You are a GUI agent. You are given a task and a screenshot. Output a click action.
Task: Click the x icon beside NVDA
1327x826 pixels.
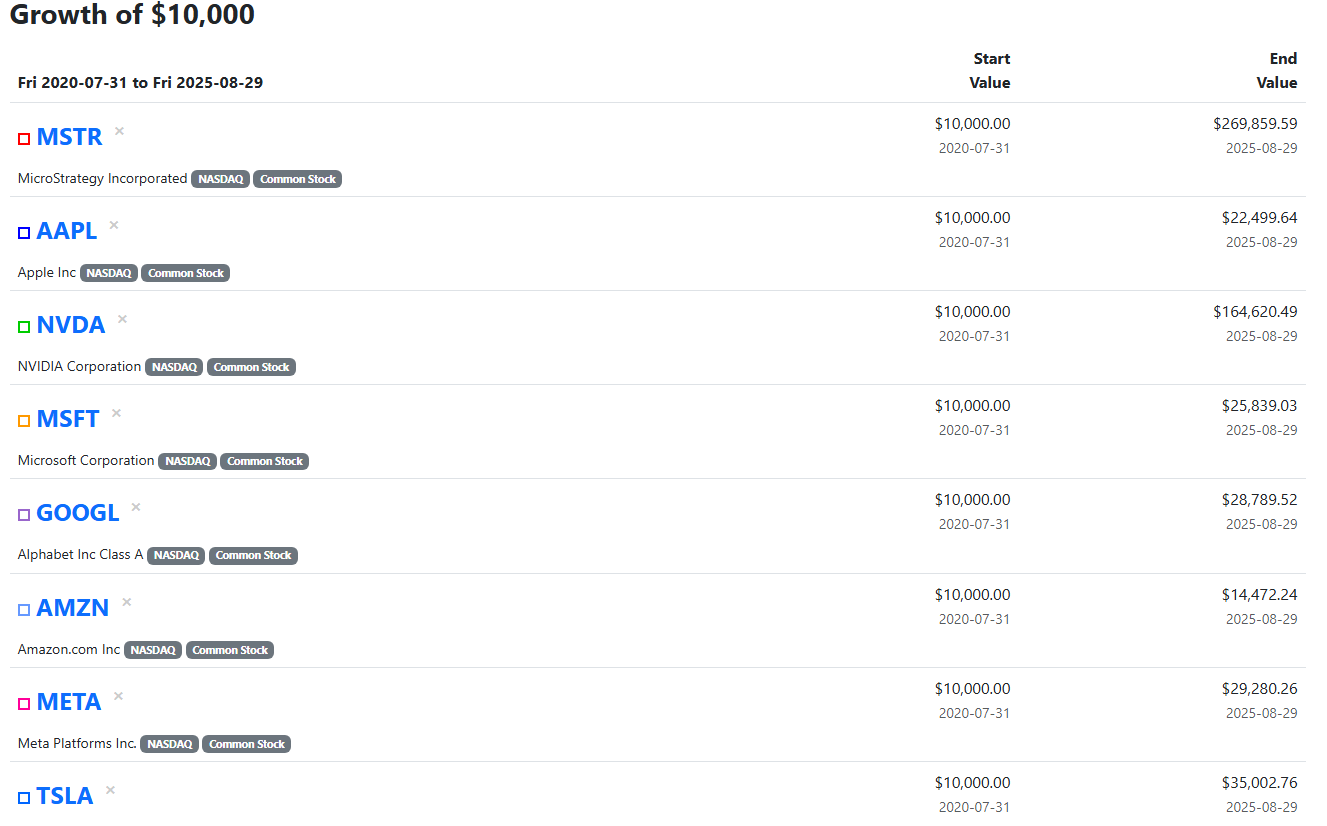[122, 319]
